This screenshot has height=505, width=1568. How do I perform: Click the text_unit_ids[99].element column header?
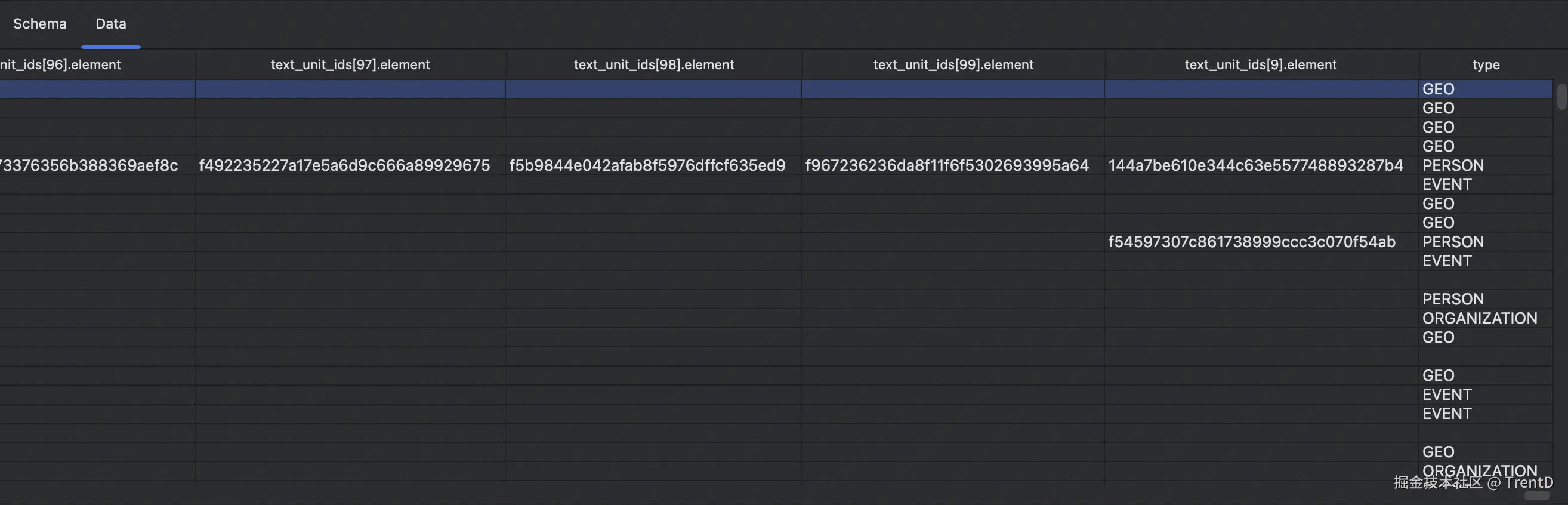click(953, 64)
